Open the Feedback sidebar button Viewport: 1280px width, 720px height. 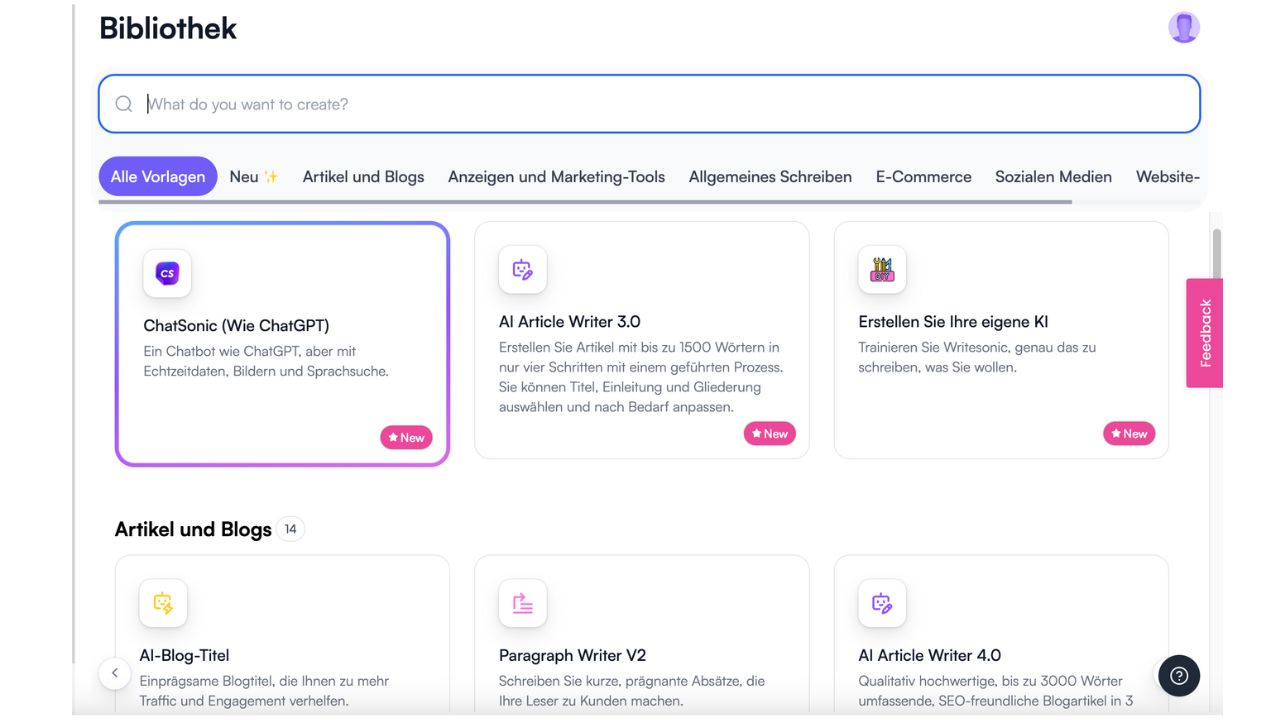(x=1206, y=330)
